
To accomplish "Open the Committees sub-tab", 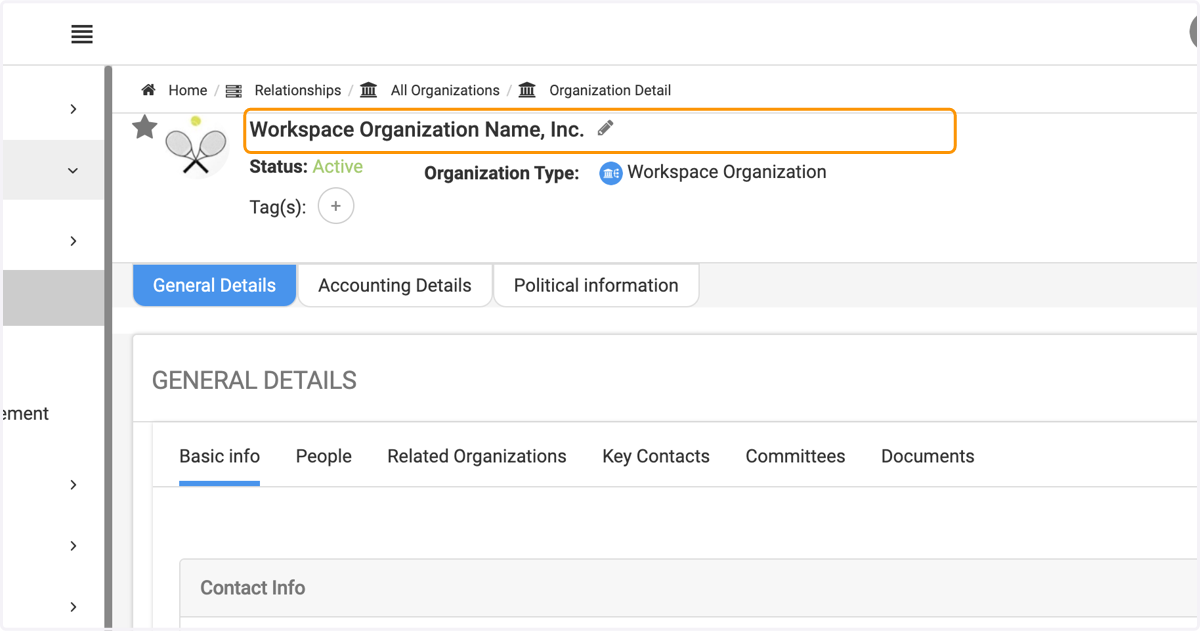I will click(795, 457).
